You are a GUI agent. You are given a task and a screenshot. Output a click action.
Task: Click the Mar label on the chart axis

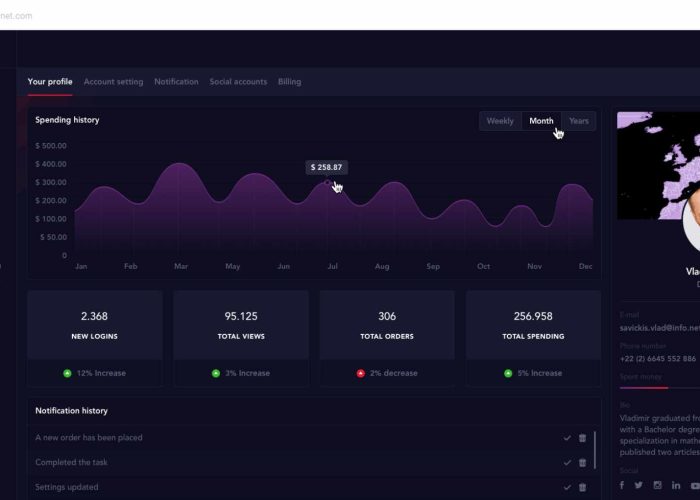coord(181,267)
